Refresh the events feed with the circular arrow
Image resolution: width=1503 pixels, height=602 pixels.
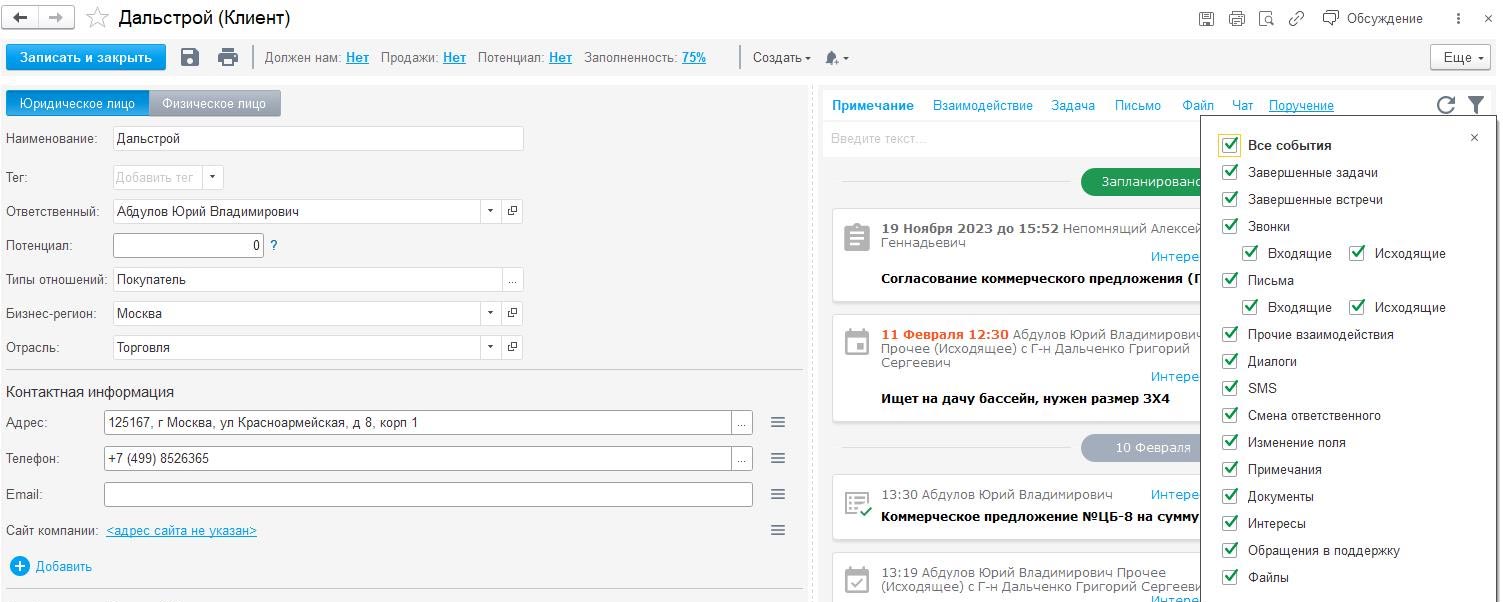pos(1445,105)
